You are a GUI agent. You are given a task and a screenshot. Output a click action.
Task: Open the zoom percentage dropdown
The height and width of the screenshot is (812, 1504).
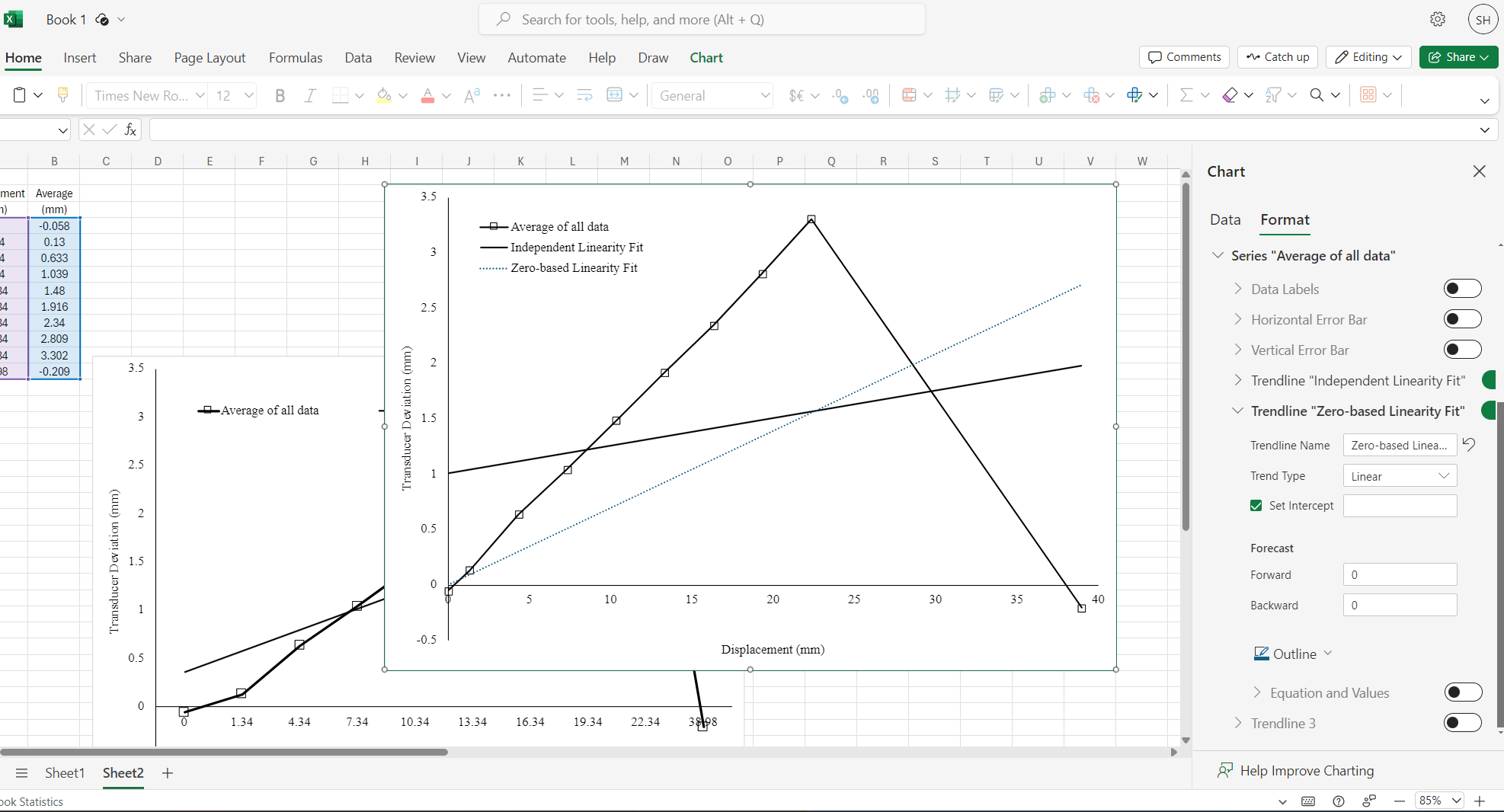coord(1457,801)
